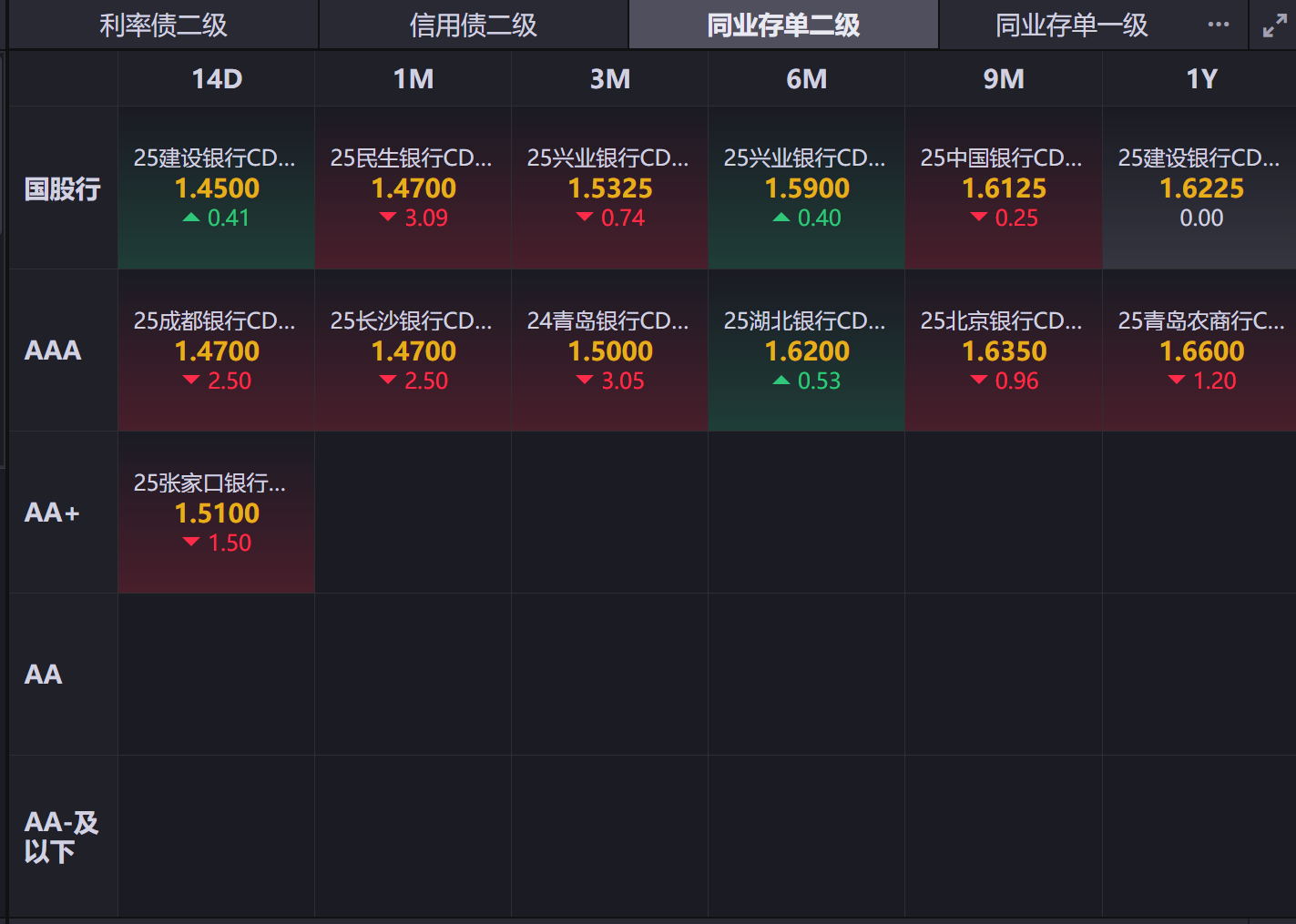Open 25长沙银行CD cell at 1.4700
1296x924 pixels.
[413, 350]
